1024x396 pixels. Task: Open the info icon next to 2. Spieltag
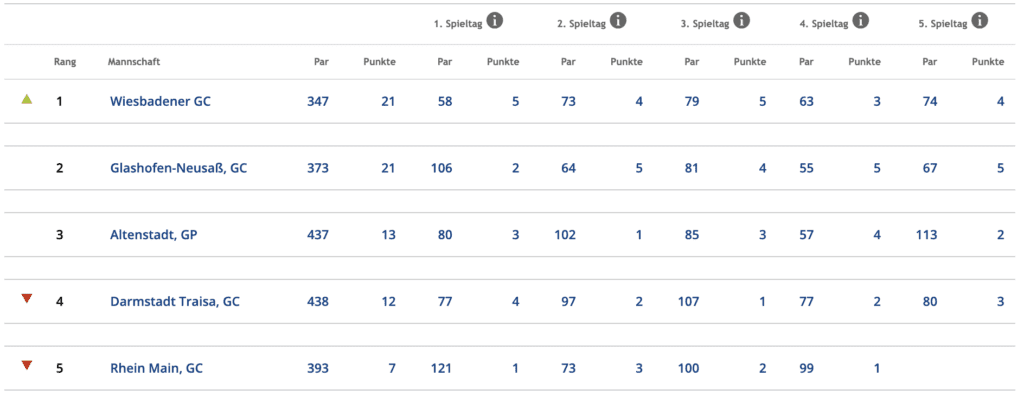tap(618, 21)
